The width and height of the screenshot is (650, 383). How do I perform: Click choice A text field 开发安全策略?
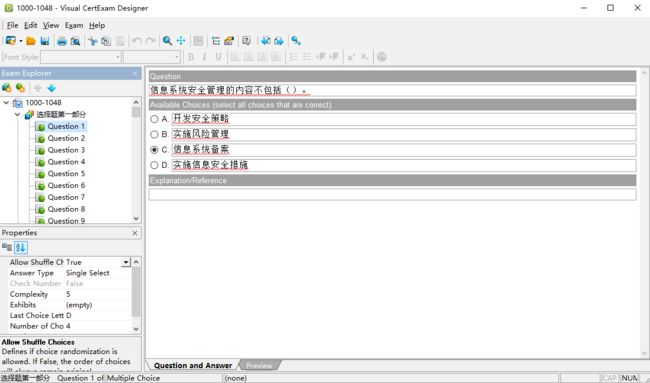[x=404, y=119]
